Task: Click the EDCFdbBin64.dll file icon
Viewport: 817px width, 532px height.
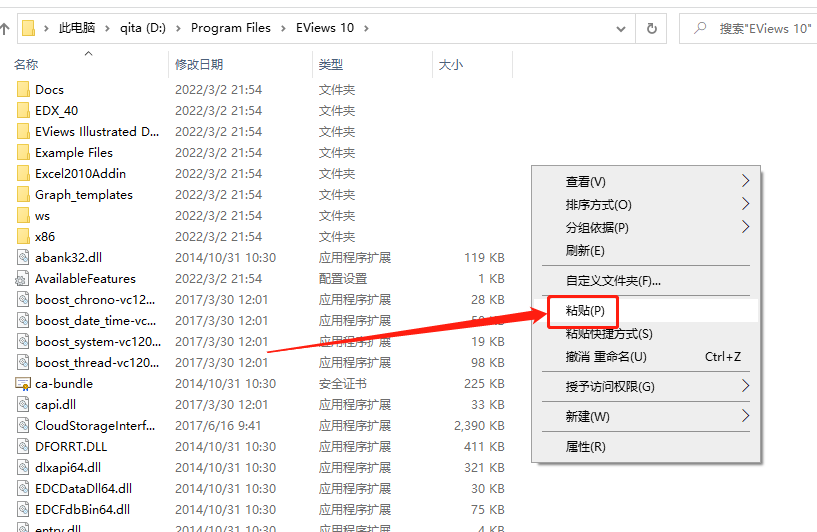Action: [23, 510]
